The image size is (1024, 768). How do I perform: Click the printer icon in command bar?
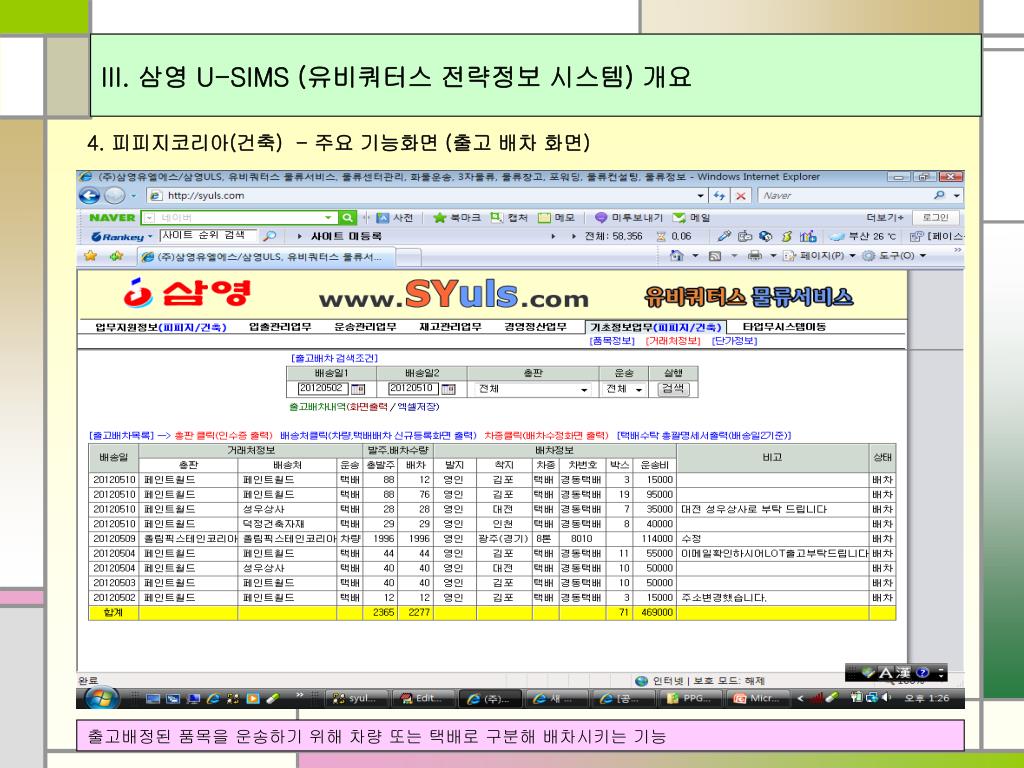pyautogui.click(x=754, y=256)
